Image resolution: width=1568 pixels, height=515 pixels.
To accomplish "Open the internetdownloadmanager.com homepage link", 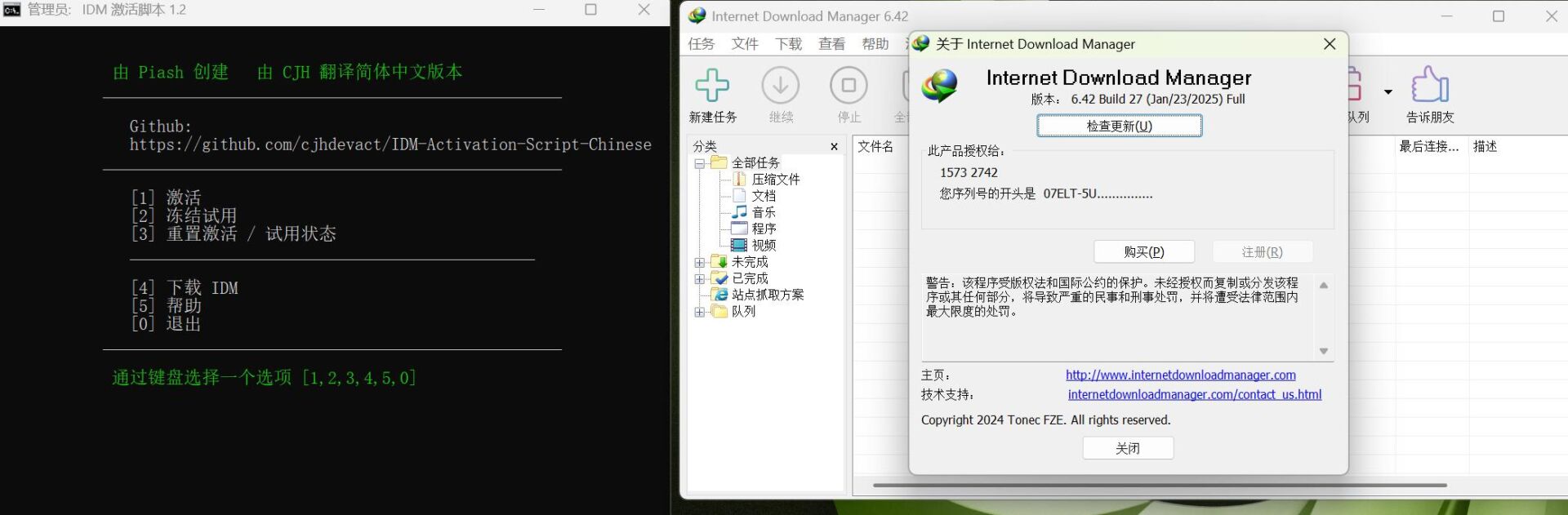I will (1180, 375).
